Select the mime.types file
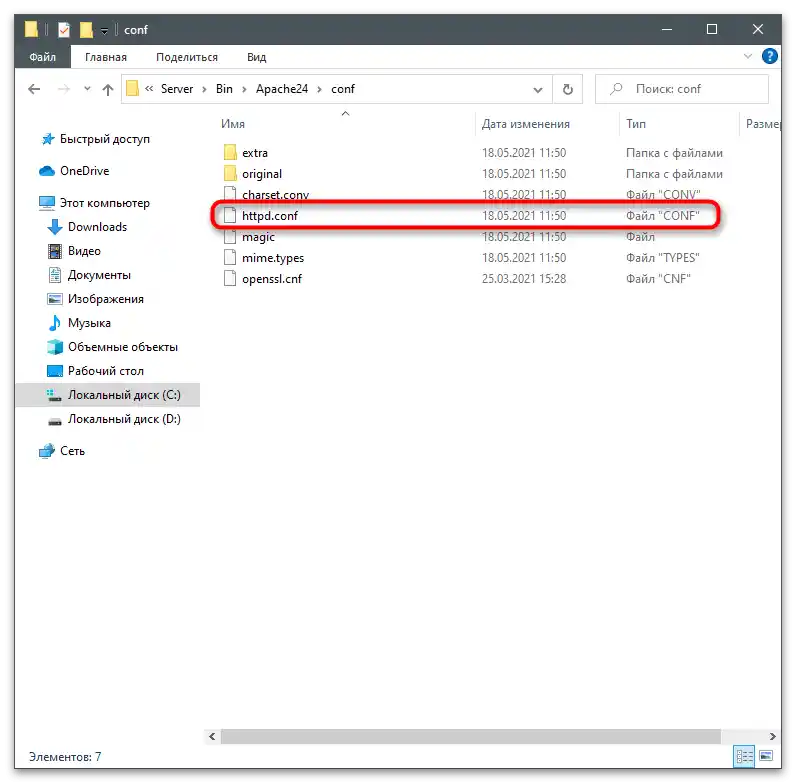The width and height of the screenshot is (796, 783). click(273, 258)
